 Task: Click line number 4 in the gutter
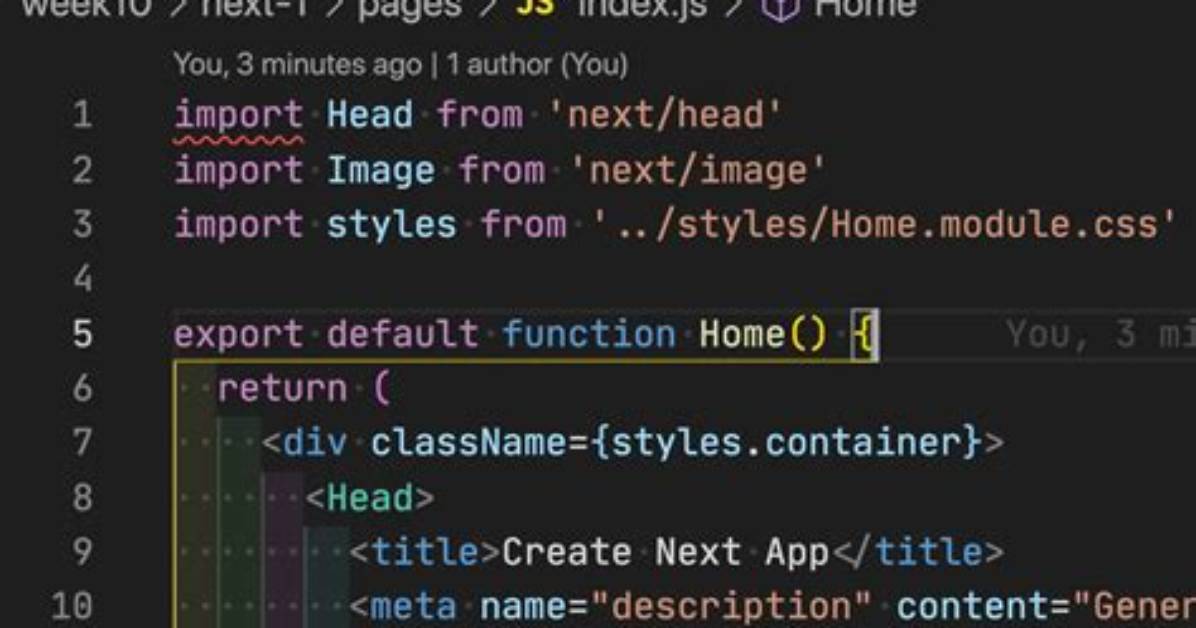pyautogui.click(x=82, y=279)
